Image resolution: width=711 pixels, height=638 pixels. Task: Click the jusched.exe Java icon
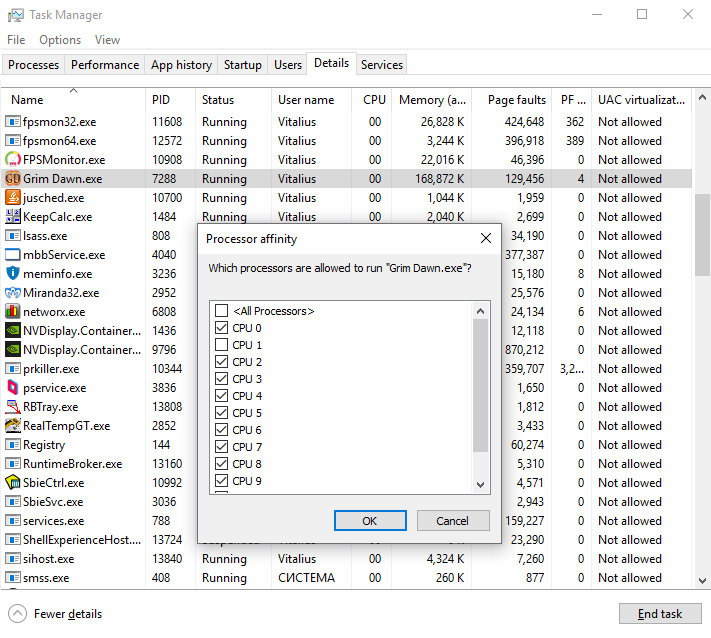[13, 198]
